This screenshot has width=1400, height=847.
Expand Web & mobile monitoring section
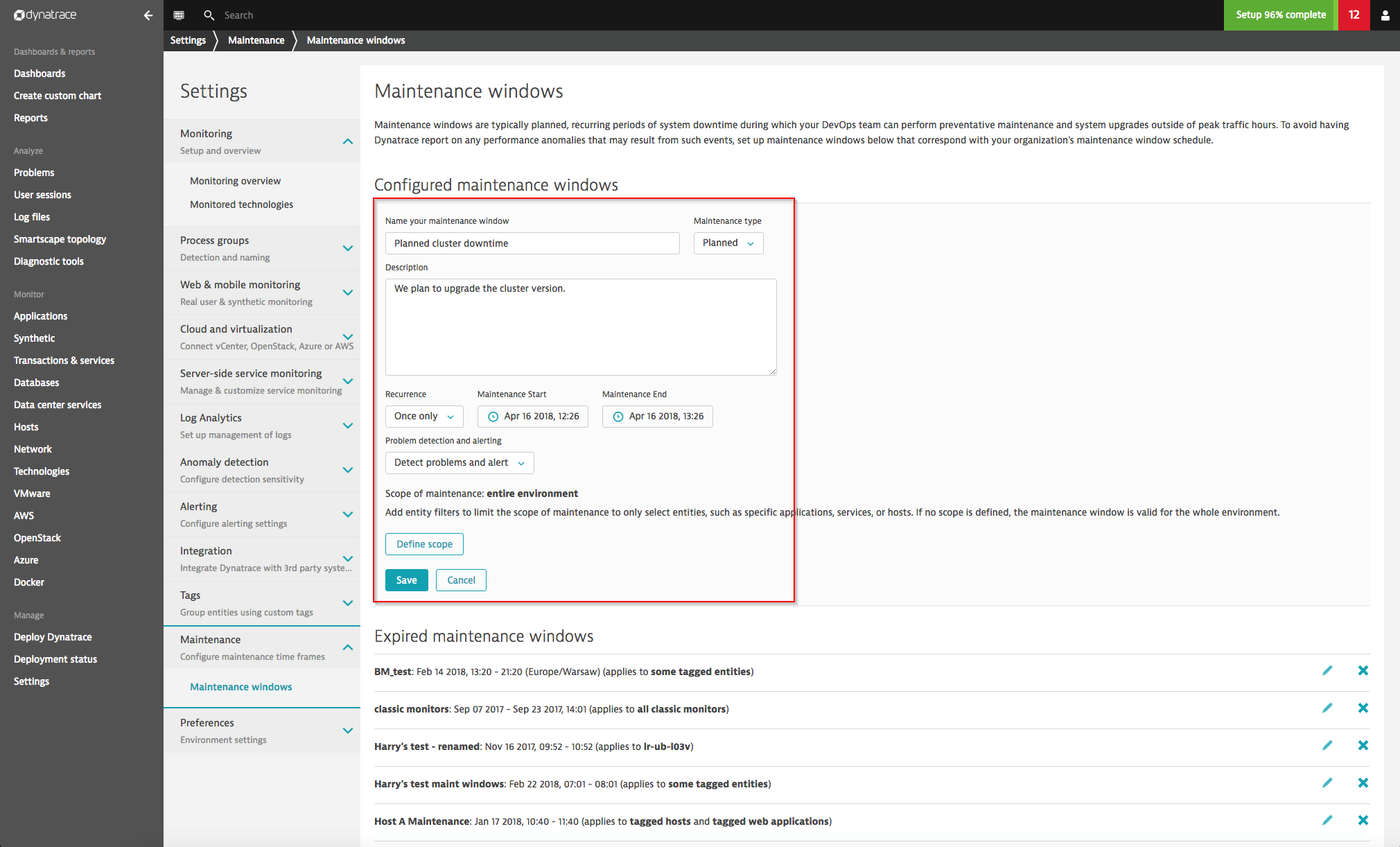coord(348,292)
